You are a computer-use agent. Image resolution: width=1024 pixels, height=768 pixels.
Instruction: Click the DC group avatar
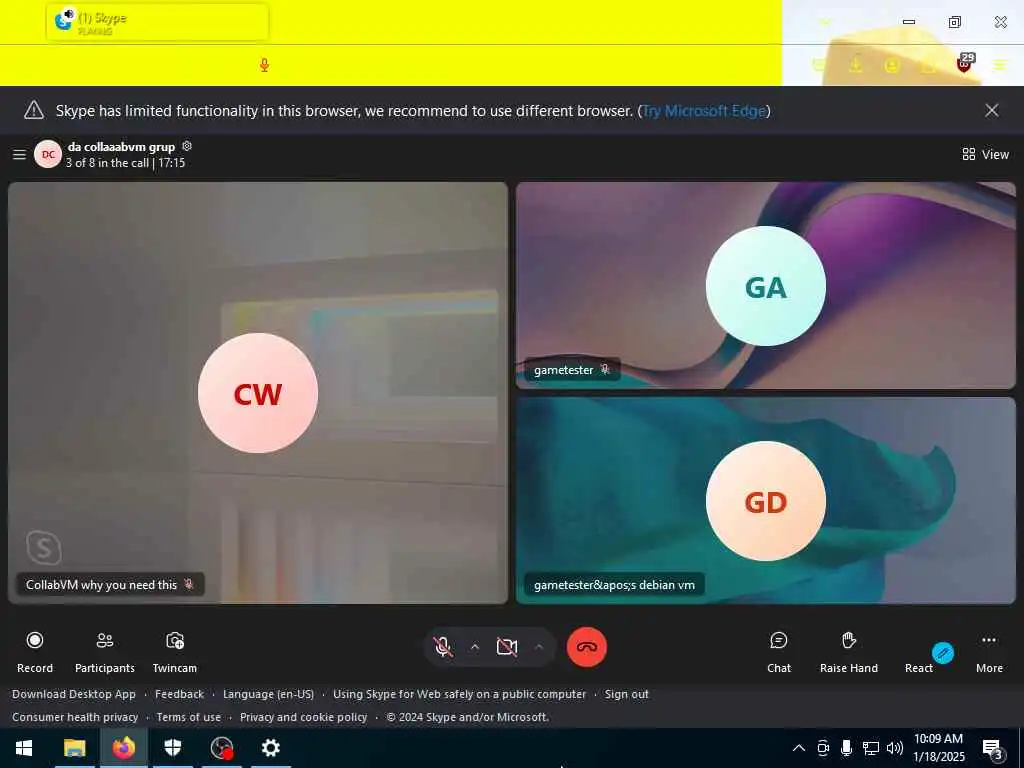click(x=48, y=155)
